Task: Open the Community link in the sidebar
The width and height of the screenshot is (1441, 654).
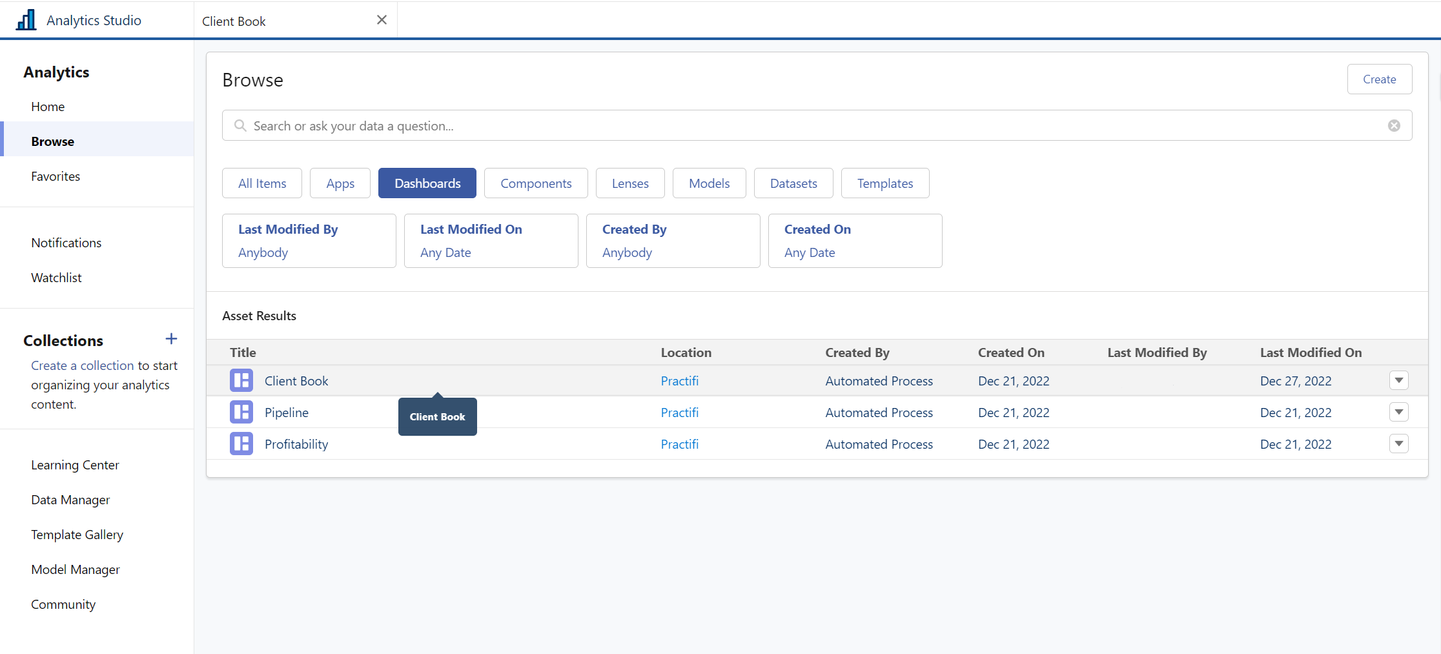Action: pyautogui.click(x=63, y=604)
